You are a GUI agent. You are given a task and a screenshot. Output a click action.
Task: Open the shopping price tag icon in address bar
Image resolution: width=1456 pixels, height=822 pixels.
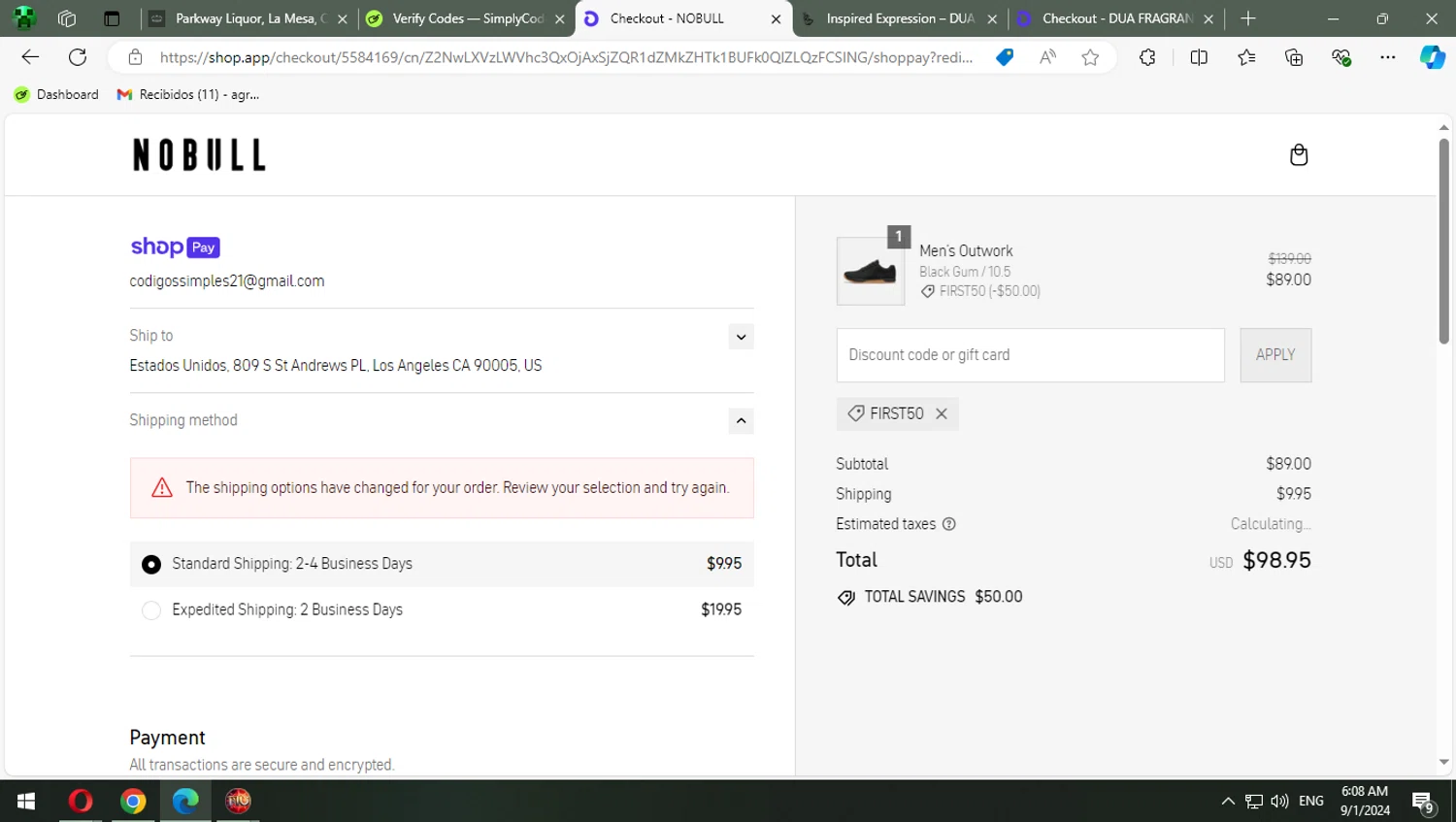tap(1005, 57)
